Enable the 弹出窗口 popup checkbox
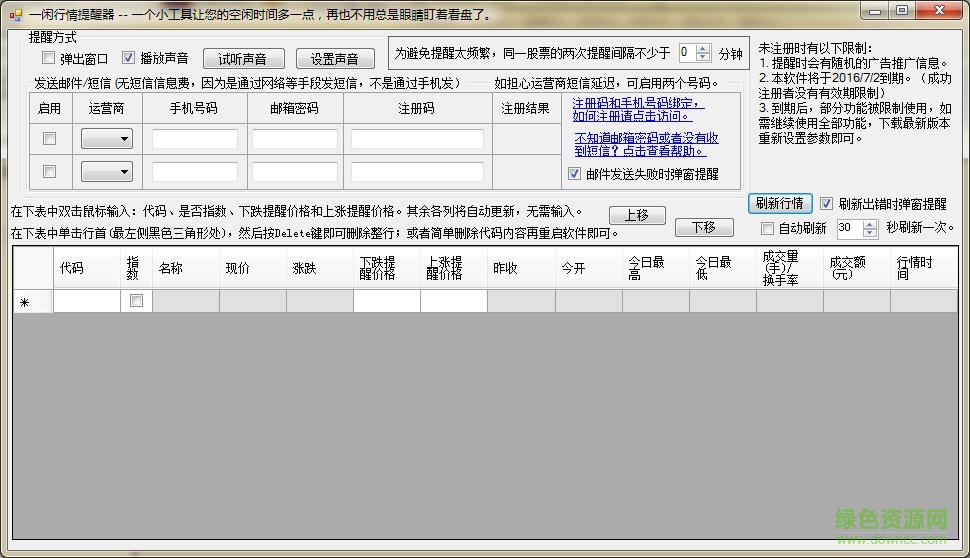The image size is (970, 558). (x=49, y=58)
